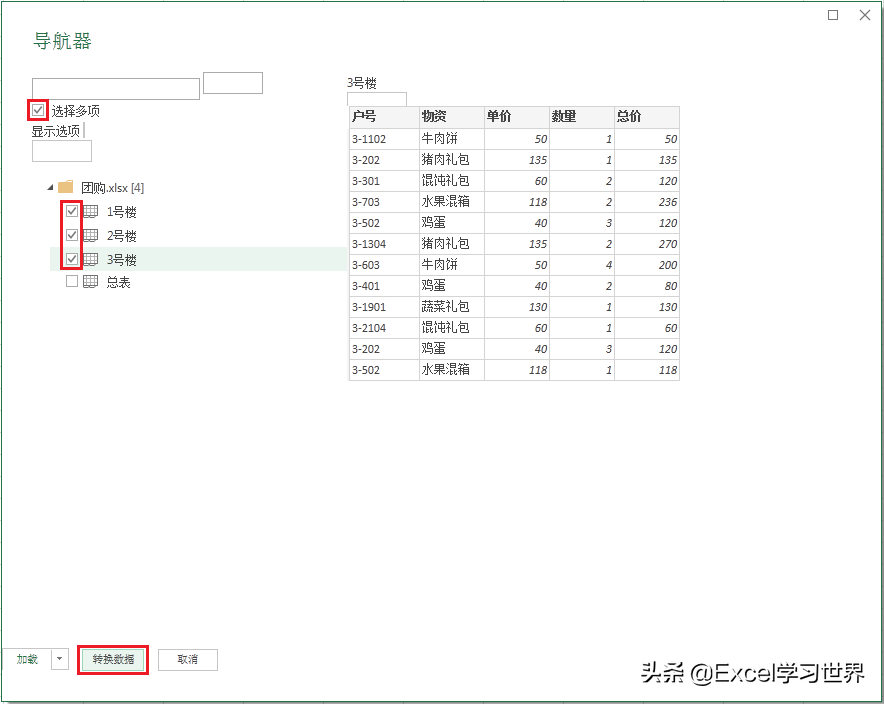Click the total price cell 236
Image resolution: width=884 pixels, height=704 pixels.
[647, 202]
